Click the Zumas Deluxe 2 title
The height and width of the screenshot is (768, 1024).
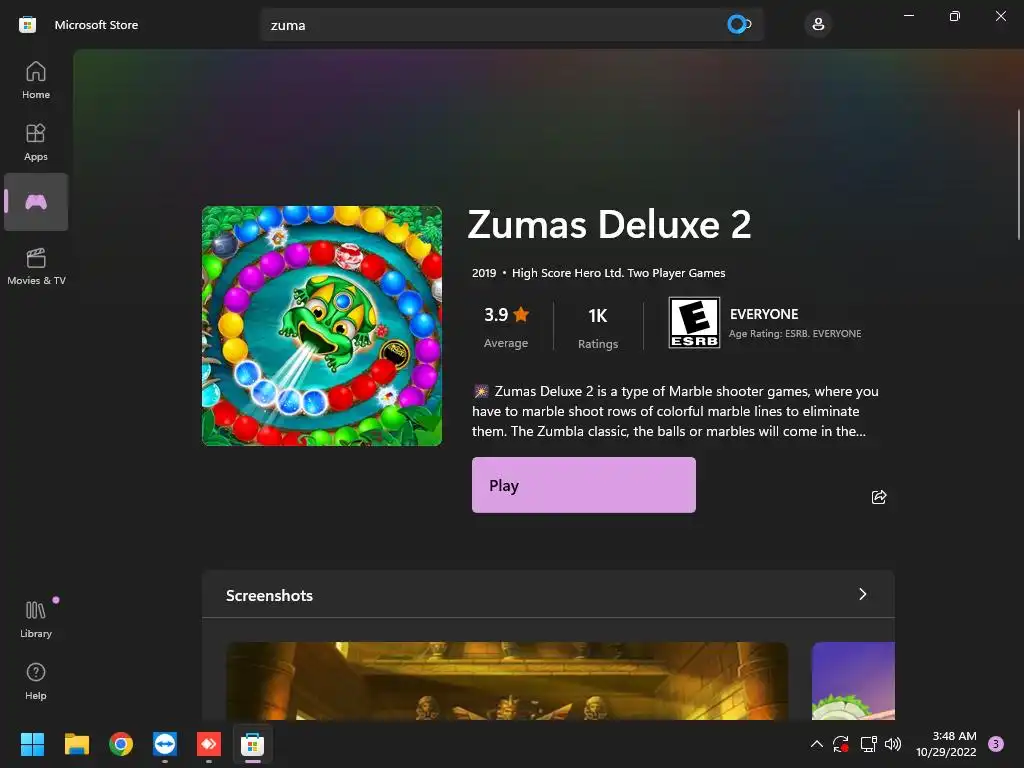click(609, 225)
